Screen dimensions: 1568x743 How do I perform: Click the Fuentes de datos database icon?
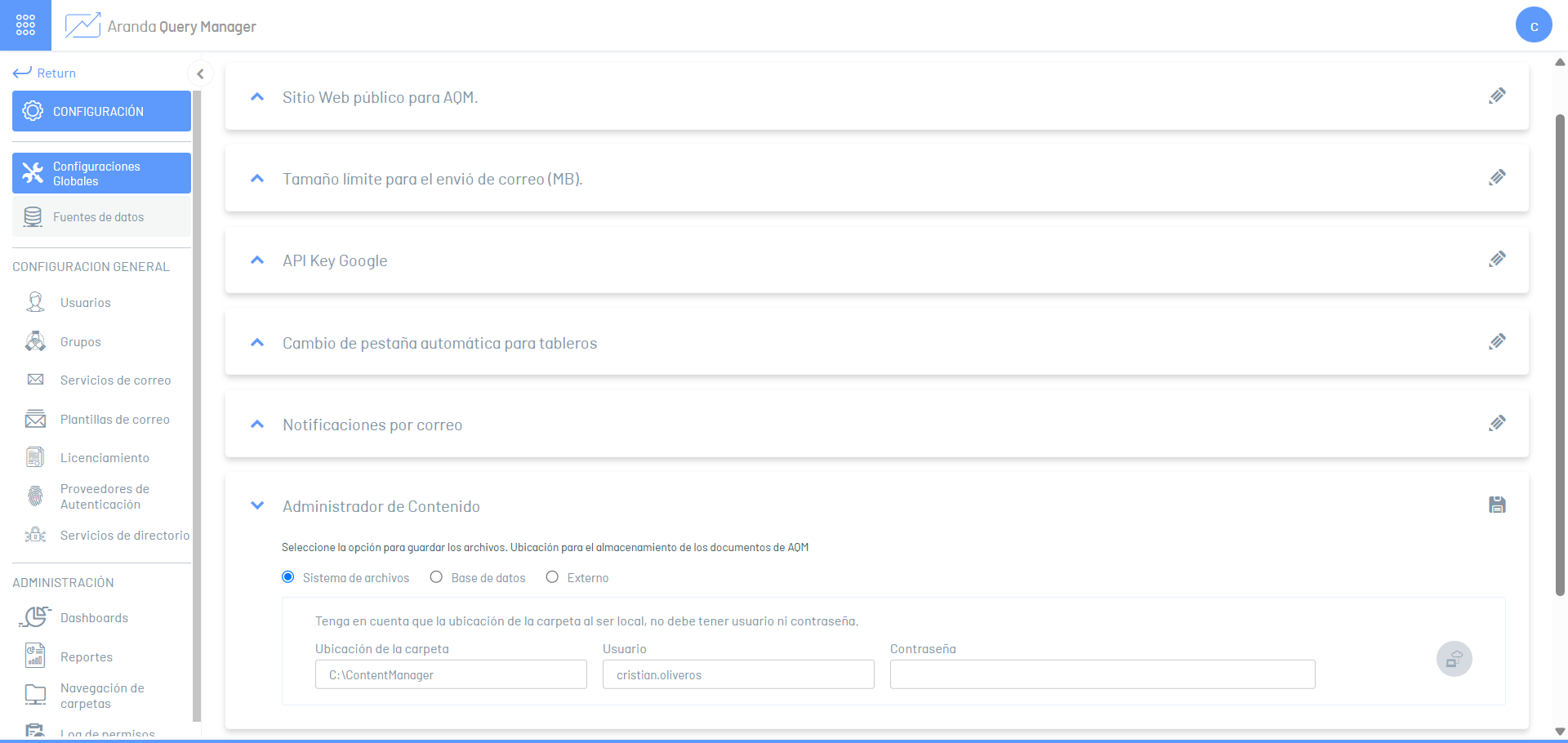pos(33,216)
